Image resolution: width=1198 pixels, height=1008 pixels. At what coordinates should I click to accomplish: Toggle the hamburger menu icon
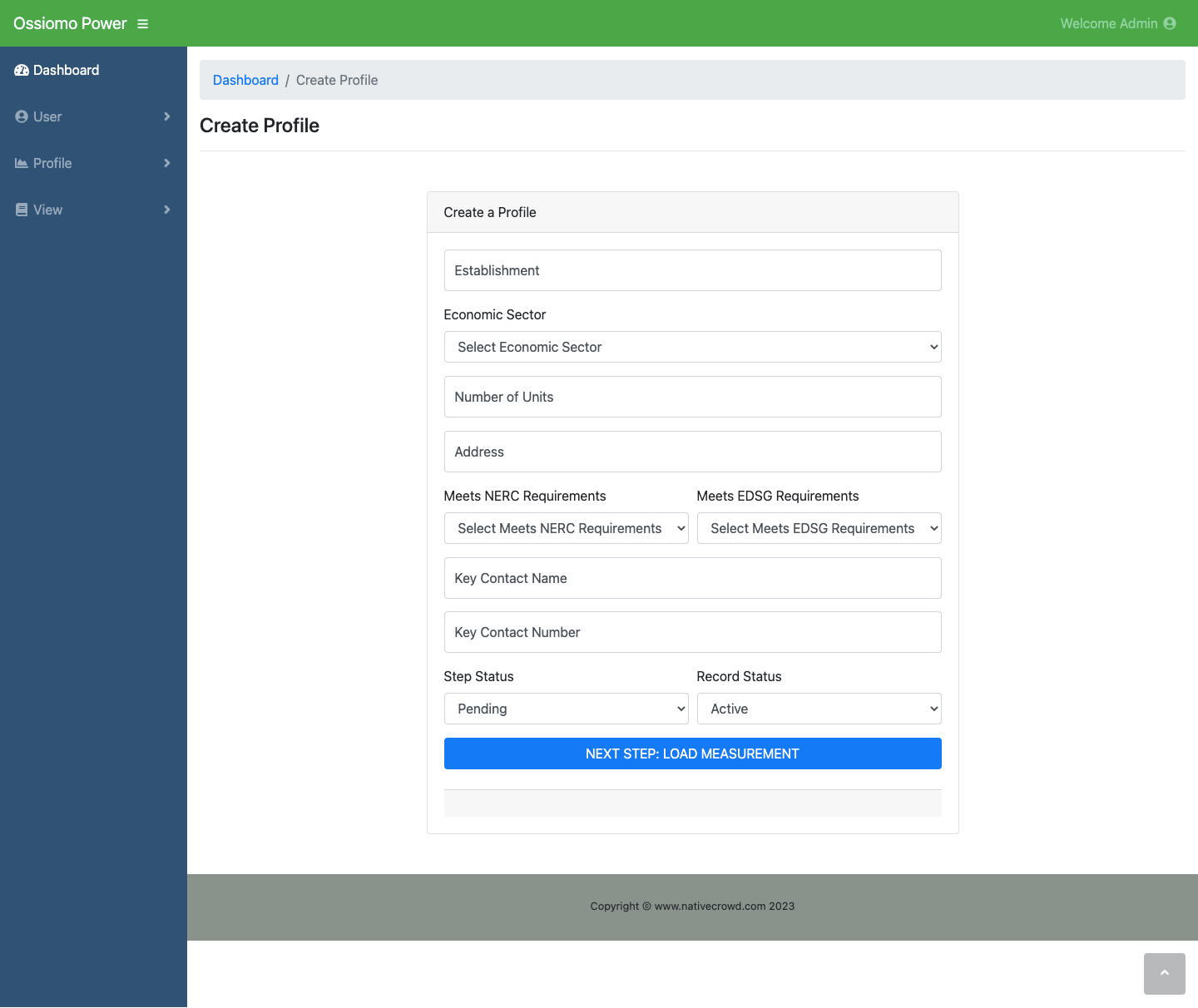point(143,24)
